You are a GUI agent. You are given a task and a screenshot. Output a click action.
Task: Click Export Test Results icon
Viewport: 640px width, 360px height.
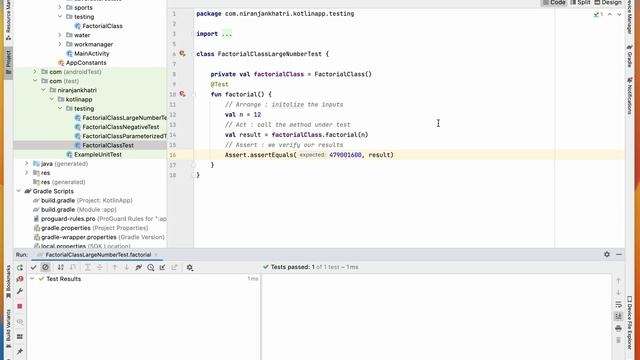coord(175,267)
